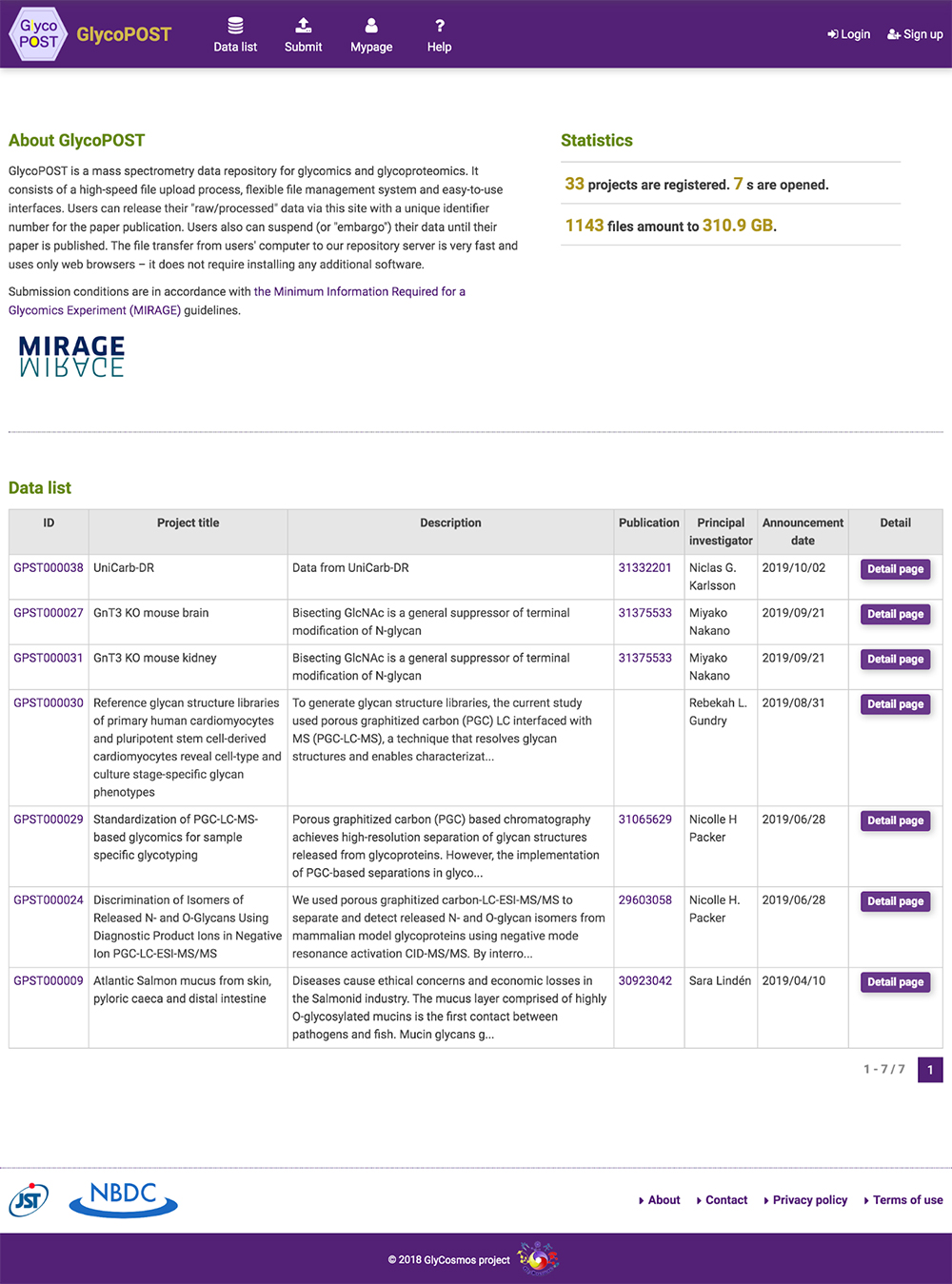Open the Help menu label
This screenshot has height=1284, width=952.
439,47
